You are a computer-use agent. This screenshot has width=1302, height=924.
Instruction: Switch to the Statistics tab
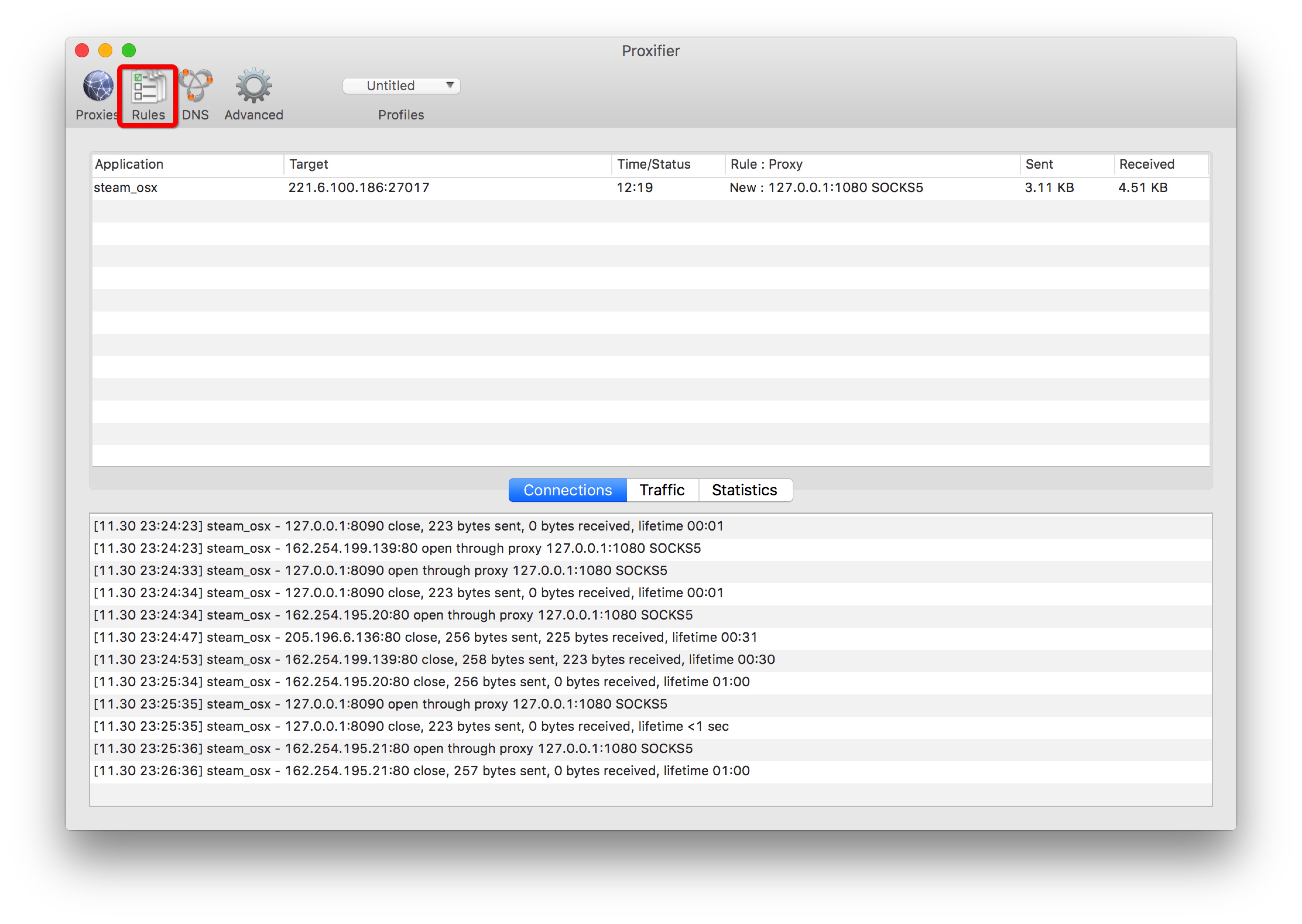click(744, 490)
